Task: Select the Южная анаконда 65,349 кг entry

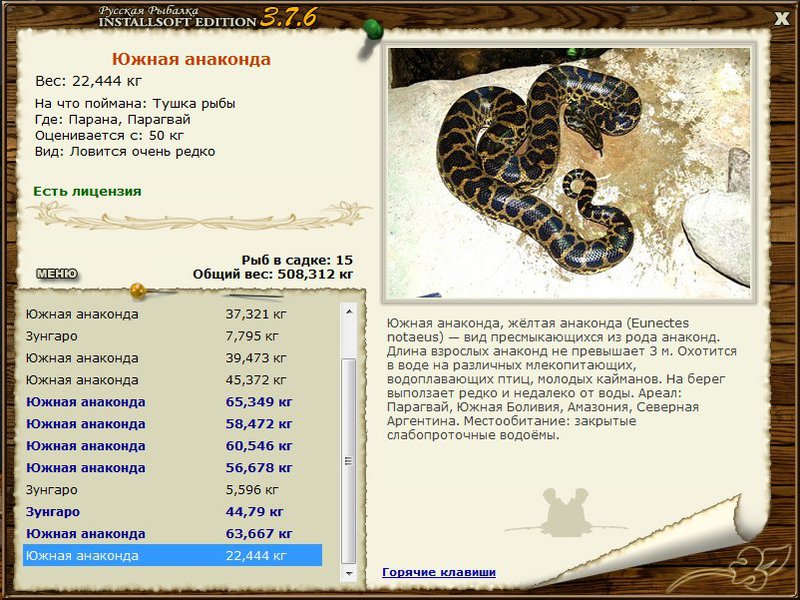Action: [x=172, y=402]
